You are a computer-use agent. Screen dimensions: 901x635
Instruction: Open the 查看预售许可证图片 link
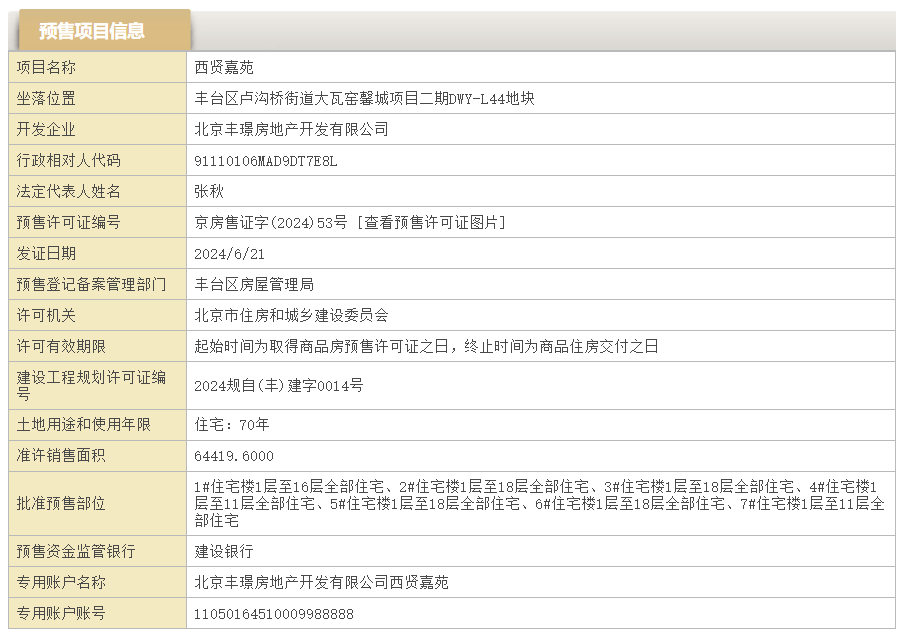coord(432,222)
